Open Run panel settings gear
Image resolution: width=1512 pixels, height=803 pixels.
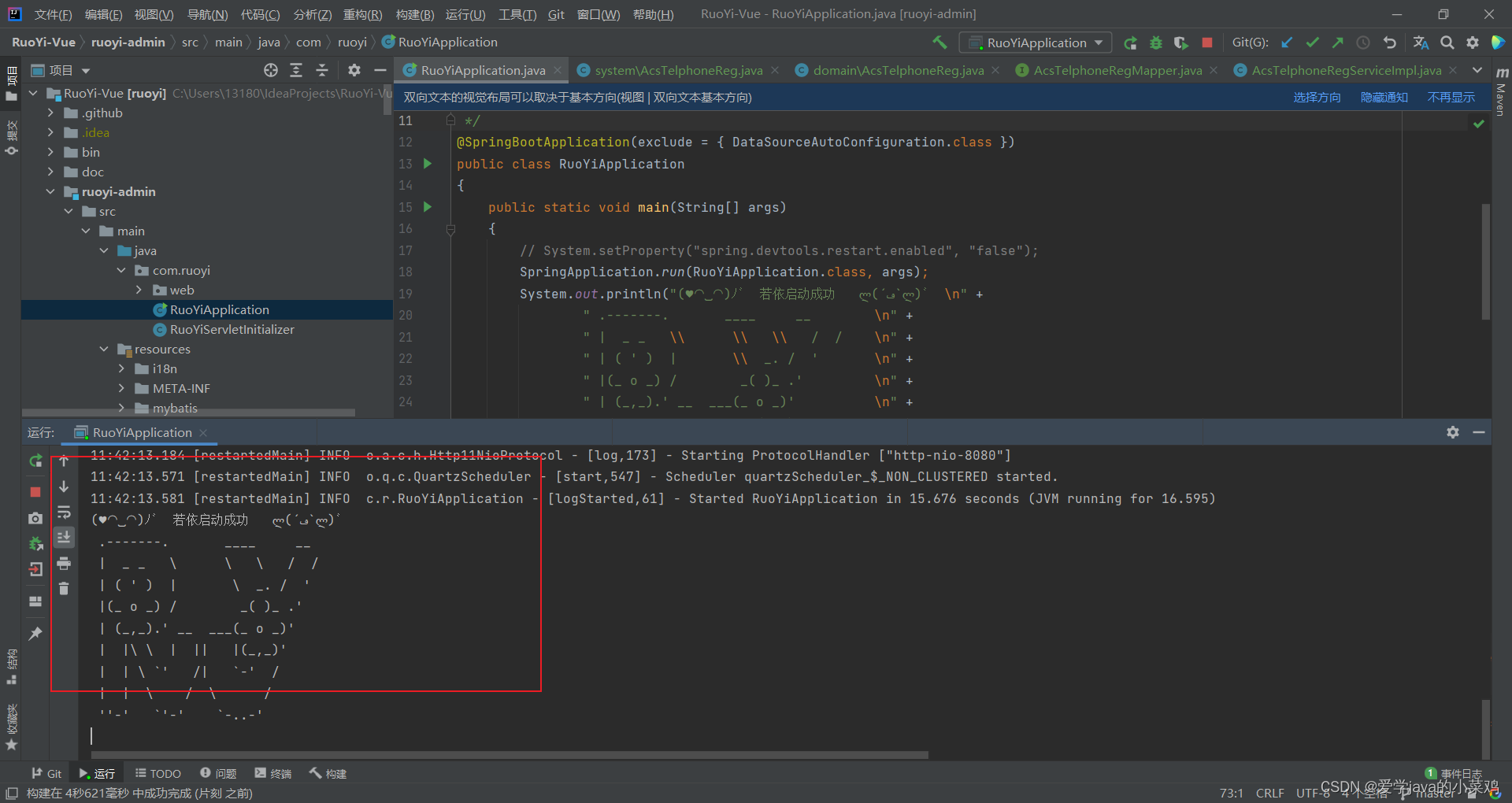[x=1453, y=432]
